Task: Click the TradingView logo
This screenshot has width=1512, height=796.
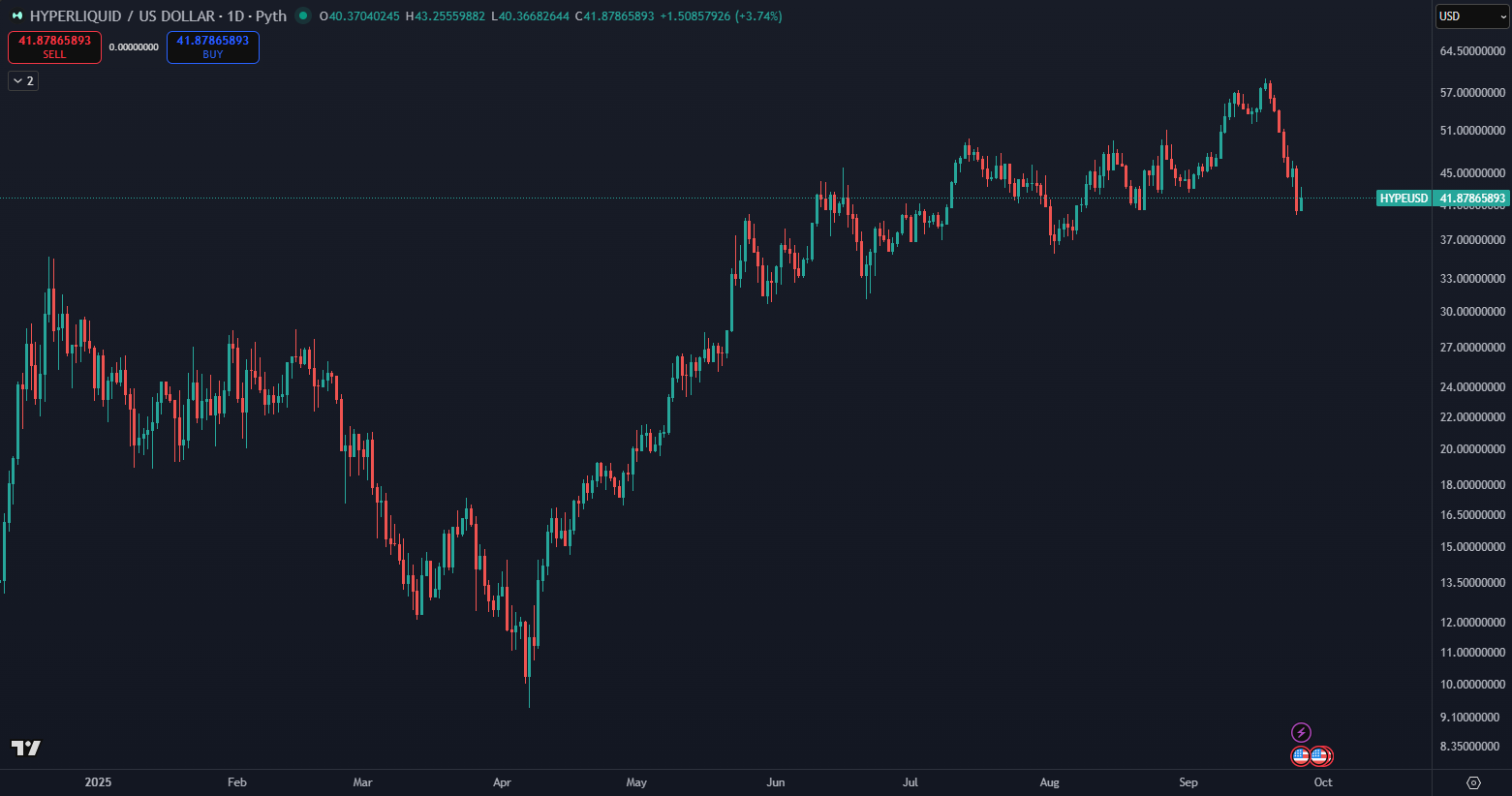Action: point(26,748)
